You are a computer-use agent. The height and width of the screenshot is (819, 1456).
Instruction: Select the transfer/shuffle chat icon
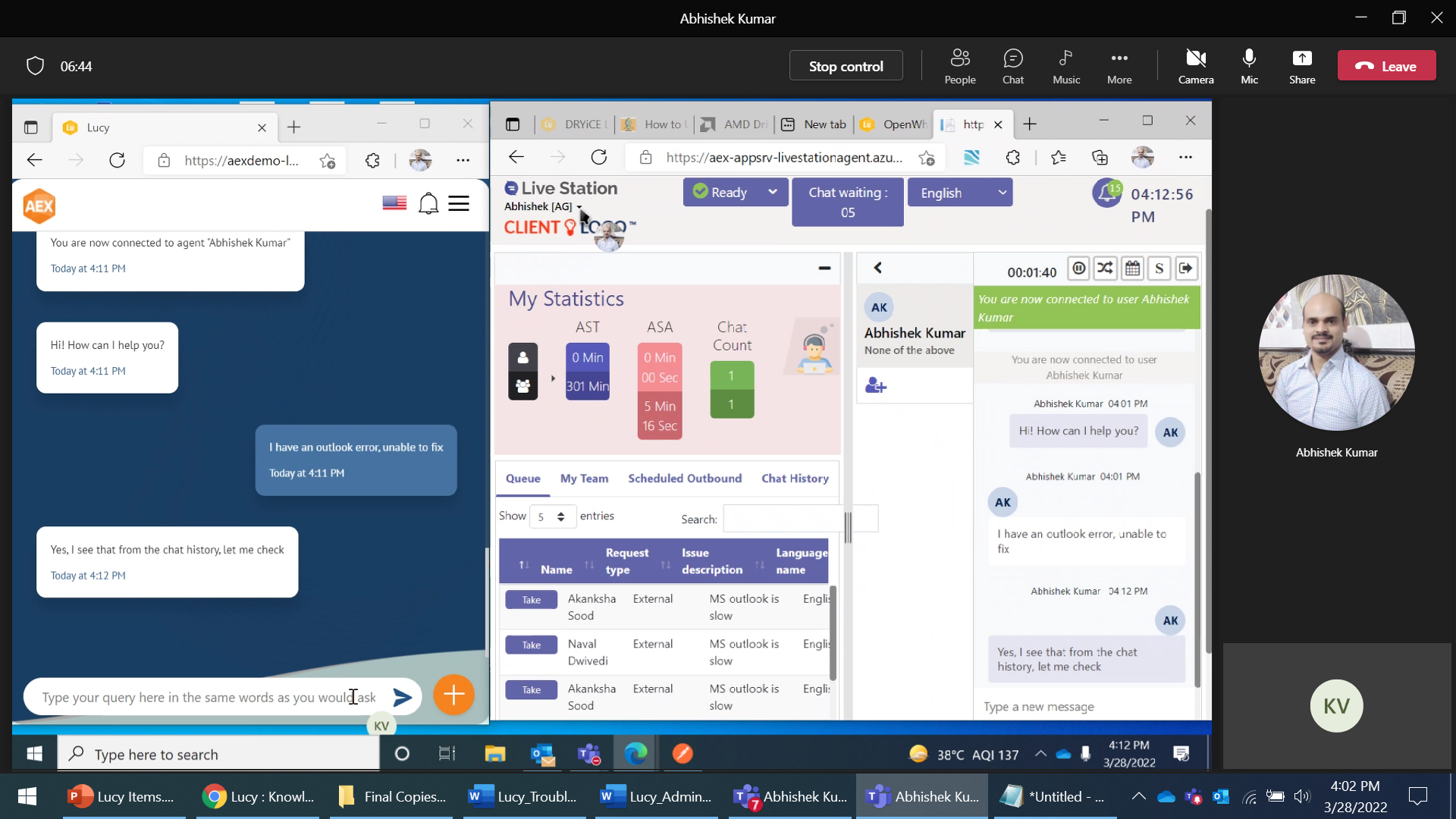click(1106, 268)
